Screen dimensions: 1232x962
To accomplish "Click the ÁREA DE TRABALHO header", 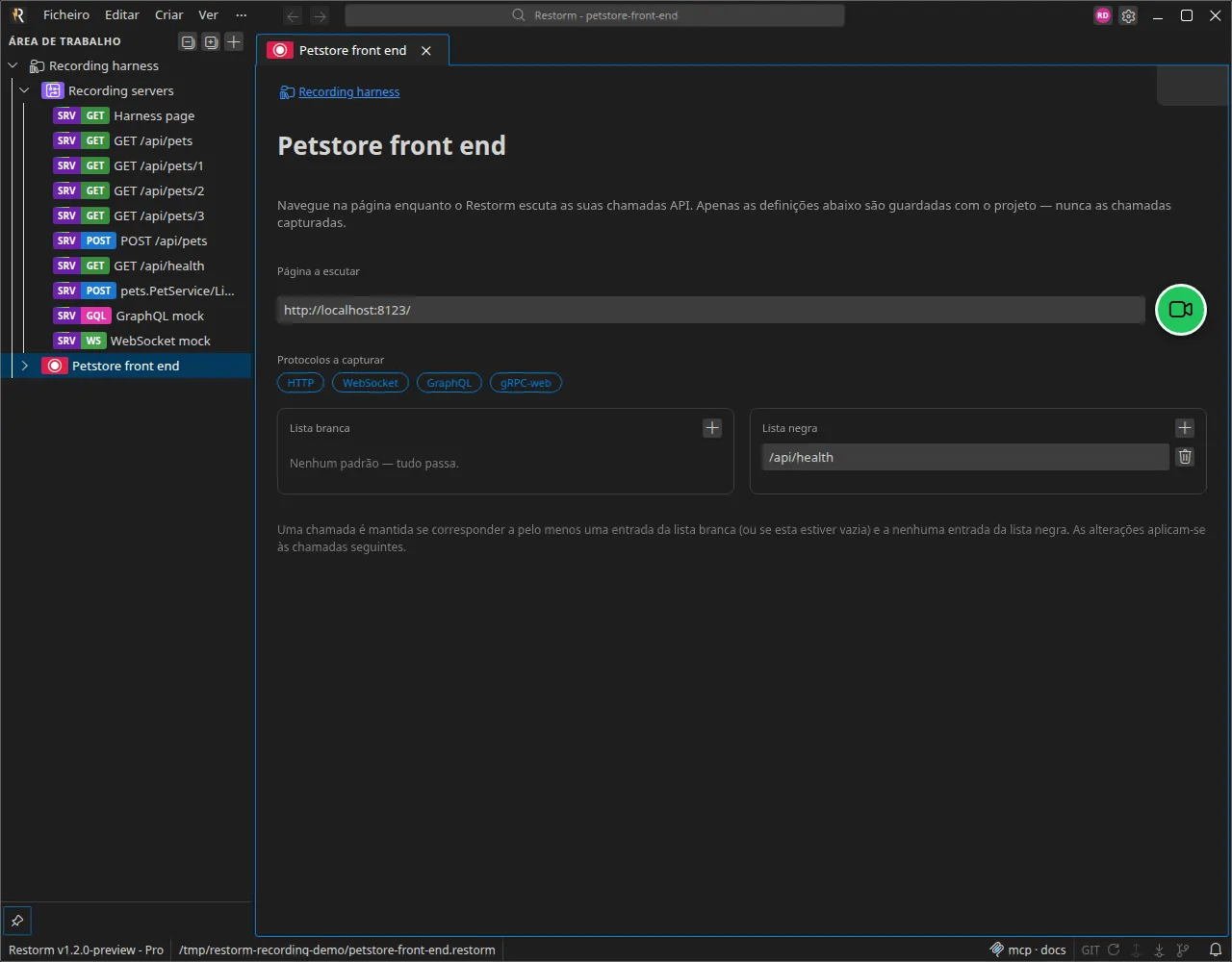I will [x=65, y=41].
